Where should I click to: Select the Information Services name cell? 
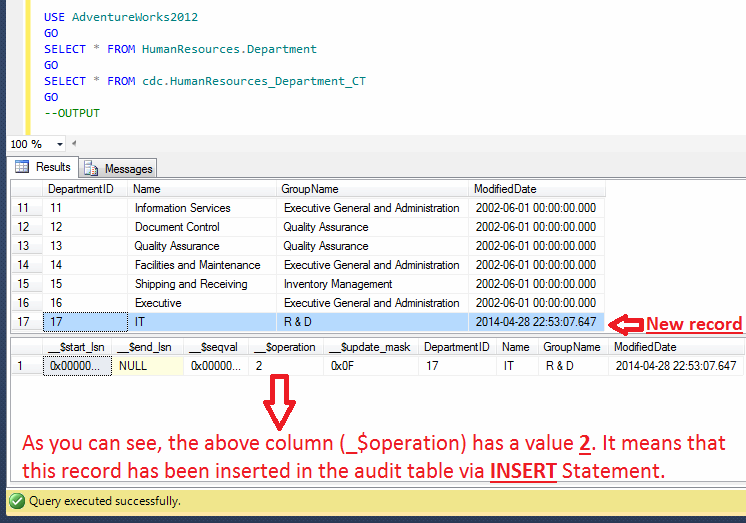182,208
